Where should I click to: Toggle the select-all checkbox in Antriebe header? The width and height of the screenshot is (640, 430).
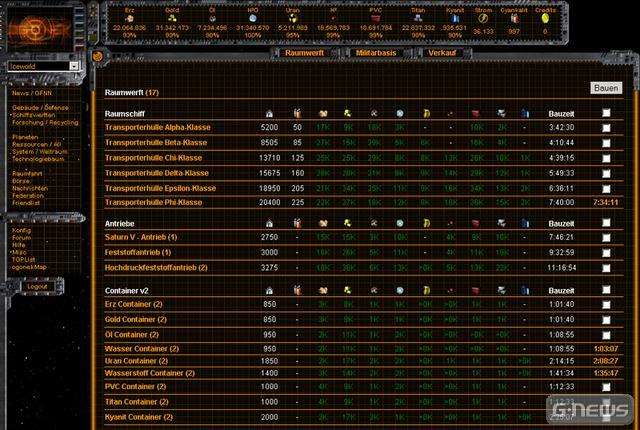click(x=607, y=222)
